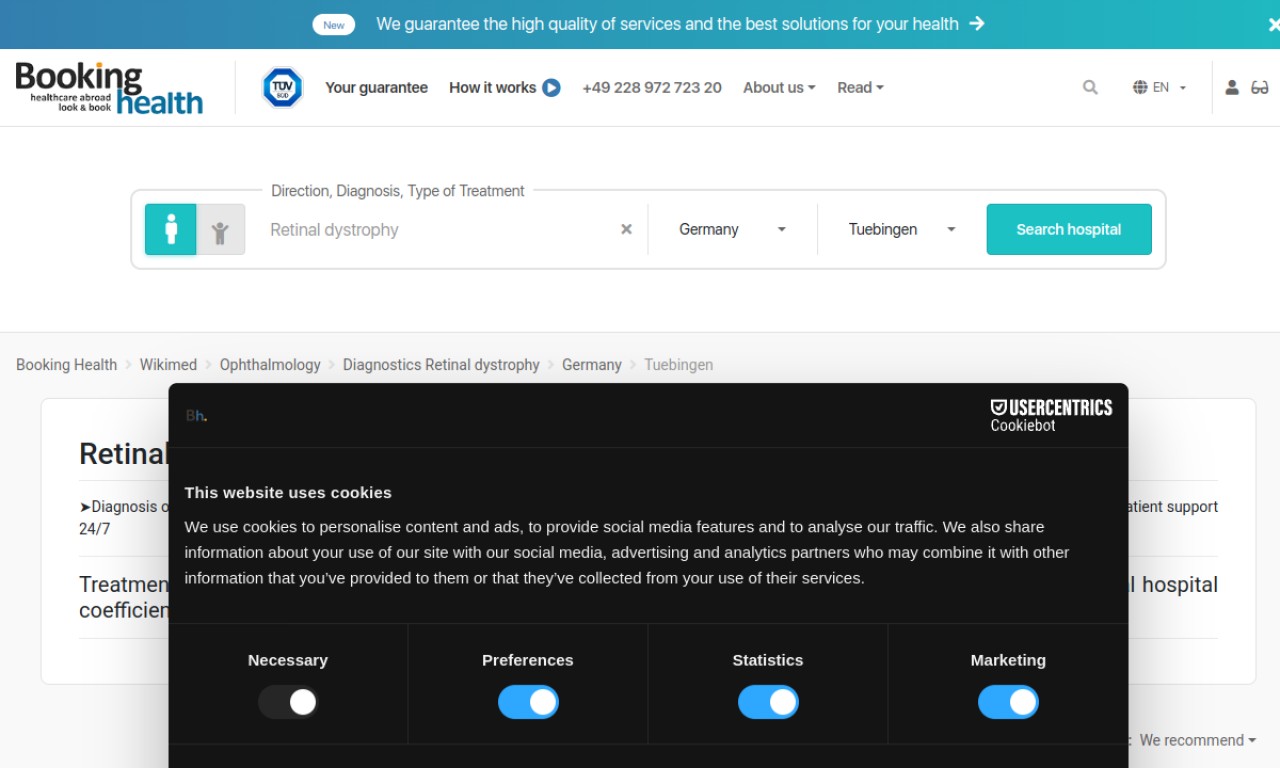Select the adult patient icon
The width and height of the screenshot is (1280, 768).
[171, 229]
